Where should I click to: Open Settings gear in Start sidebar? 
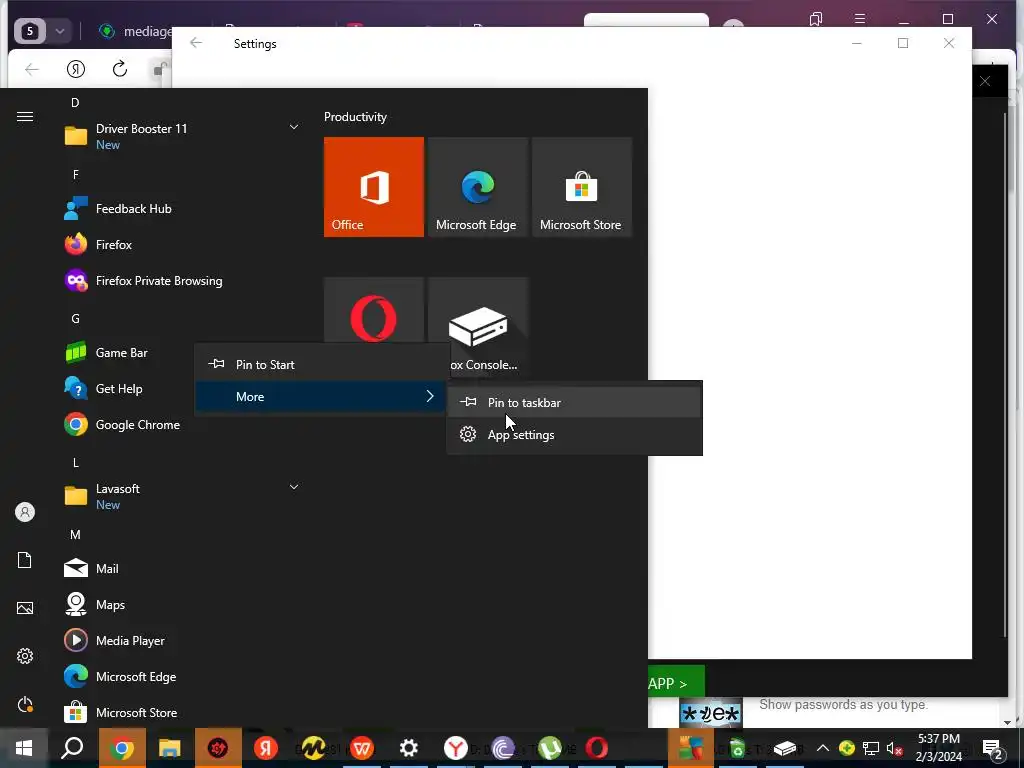(x=25, y=656)
